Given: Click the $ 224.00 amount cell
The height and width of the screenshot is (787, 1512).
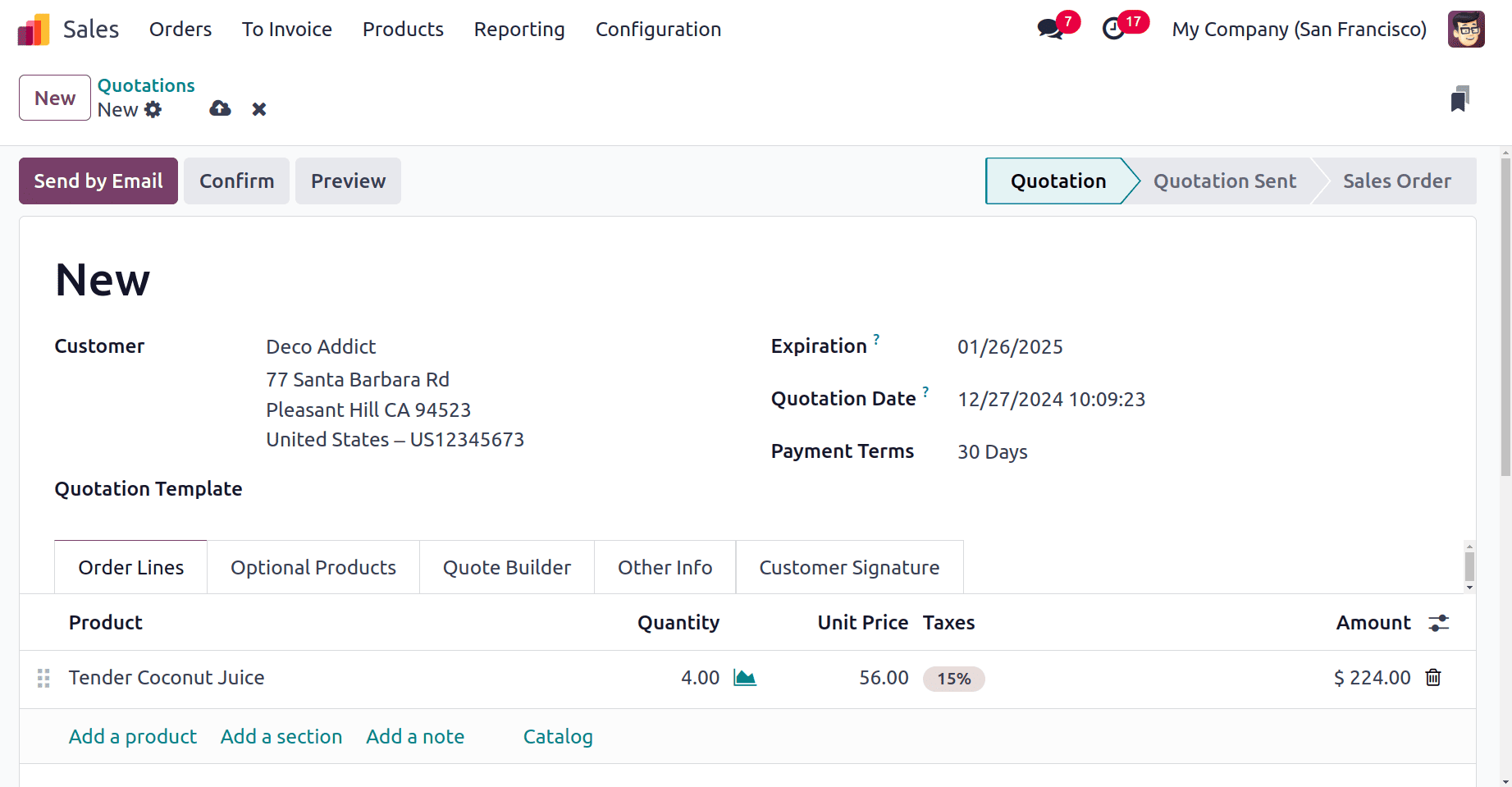Looking at the screenshot, I should 1372,678.
